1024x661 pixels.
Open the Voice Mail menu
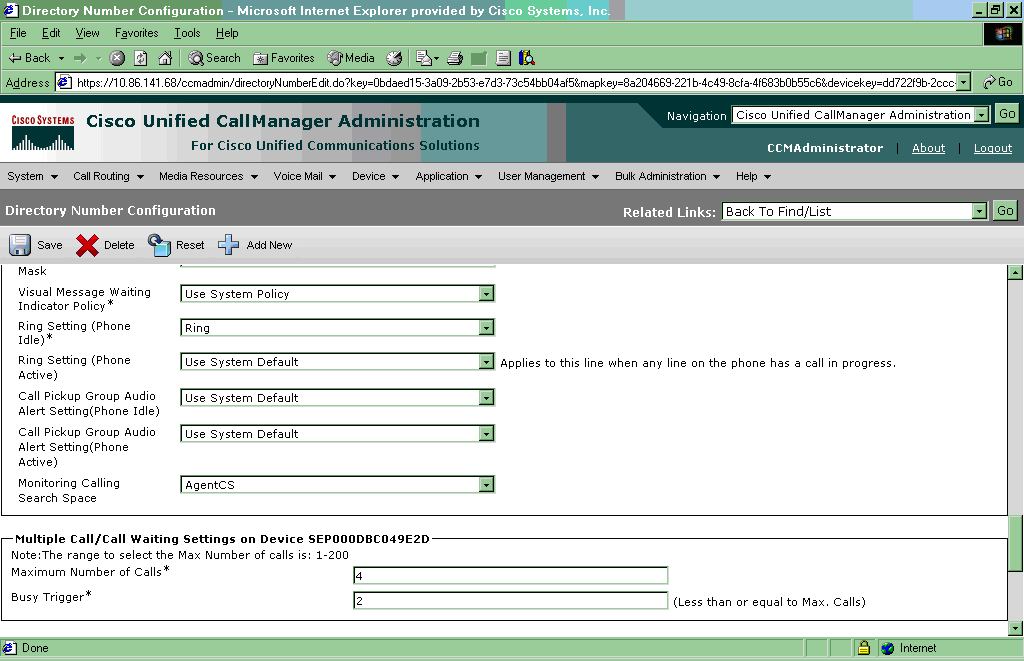(x=304, y=176)
